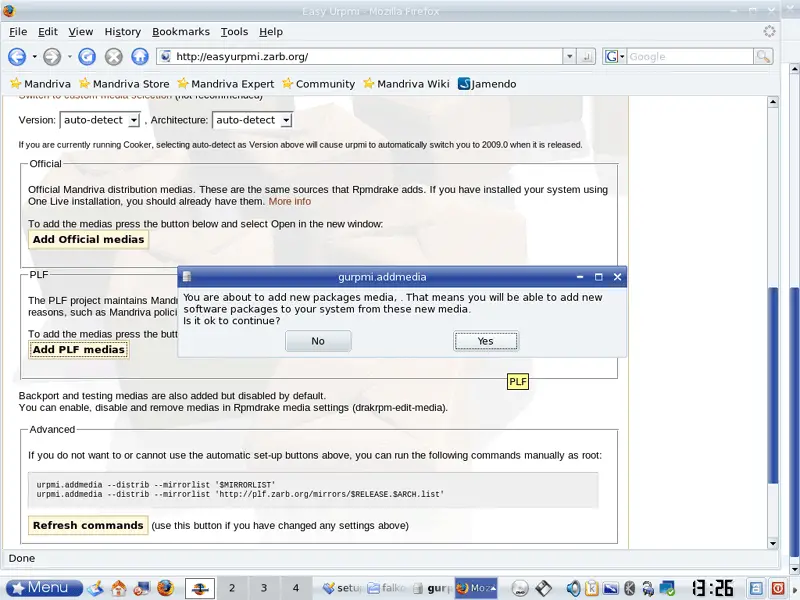Open the Jamendo bookmark
This screenshot has width=800, height=600.
[x=487, y=84]
